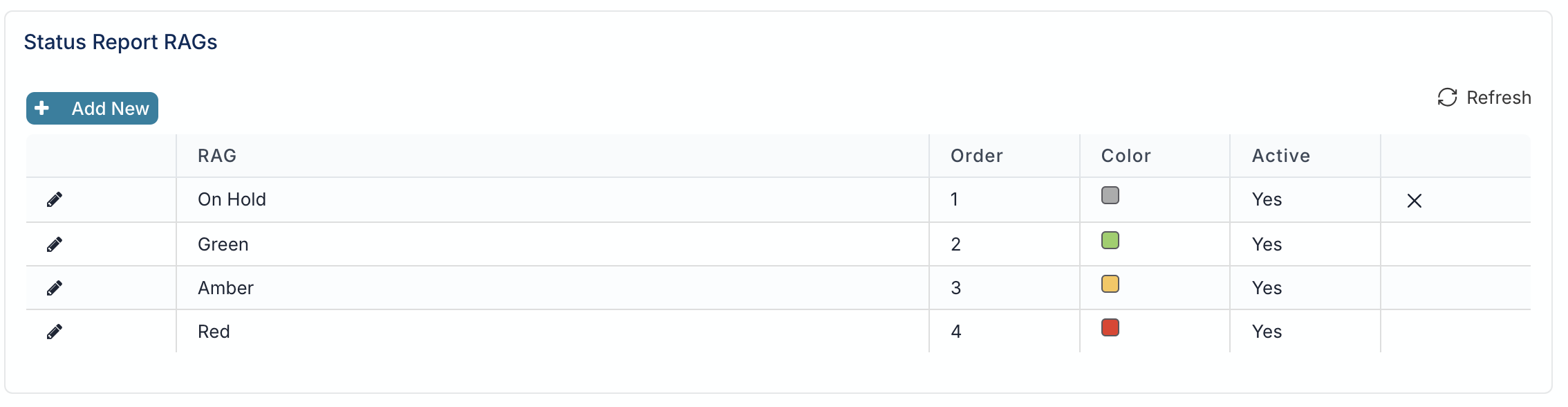Edit the On Hold row pencil icon

coord(55,200)
